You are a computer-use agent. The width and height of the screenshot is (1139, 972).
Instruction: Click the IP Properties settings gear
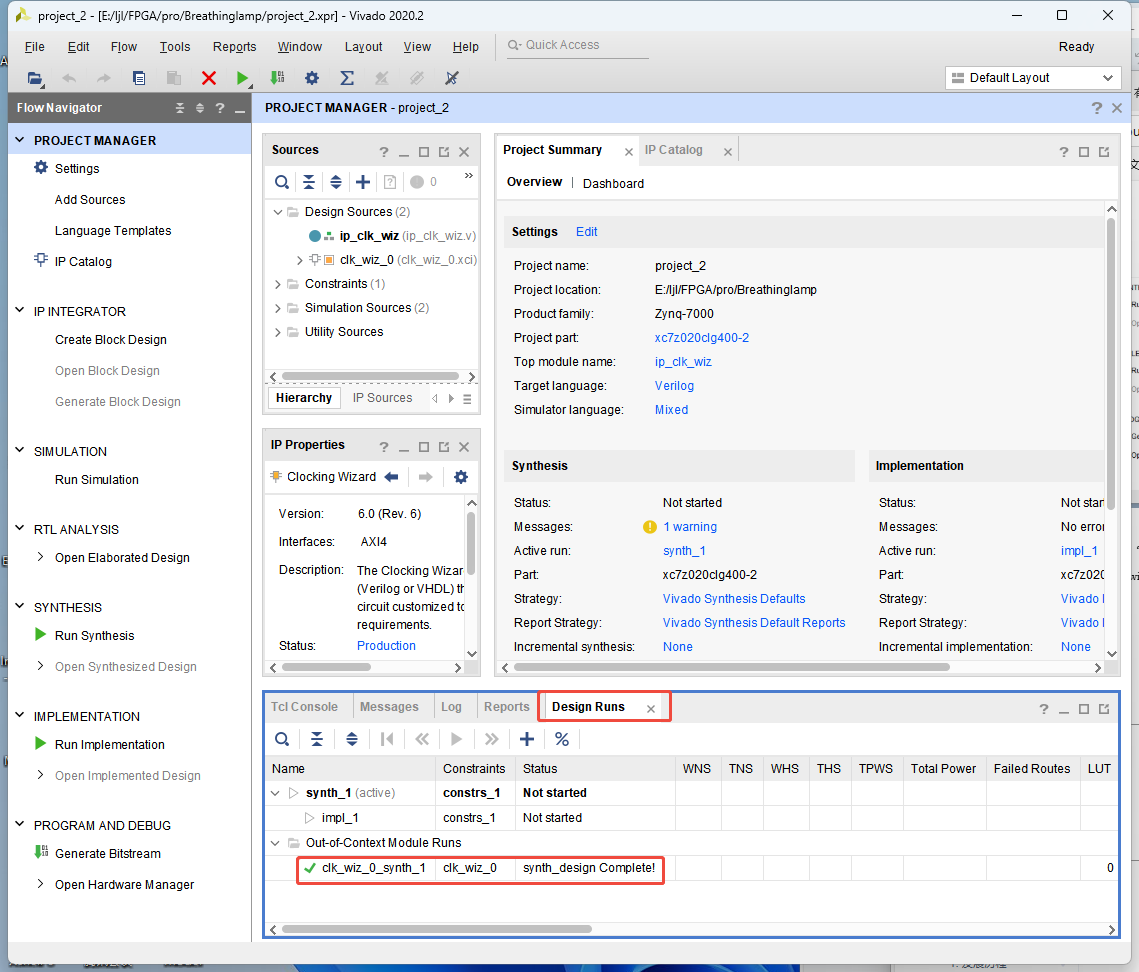[x=461, y=477]
